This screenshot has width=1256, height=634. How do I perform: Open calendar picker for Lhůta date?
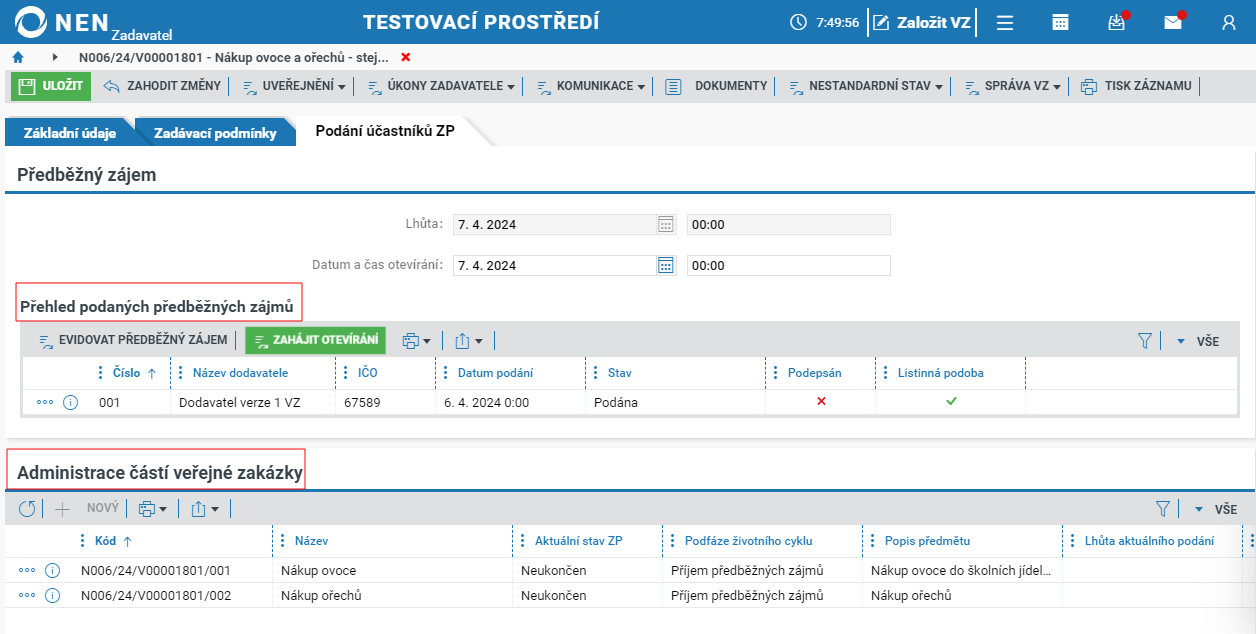[666, 224]
